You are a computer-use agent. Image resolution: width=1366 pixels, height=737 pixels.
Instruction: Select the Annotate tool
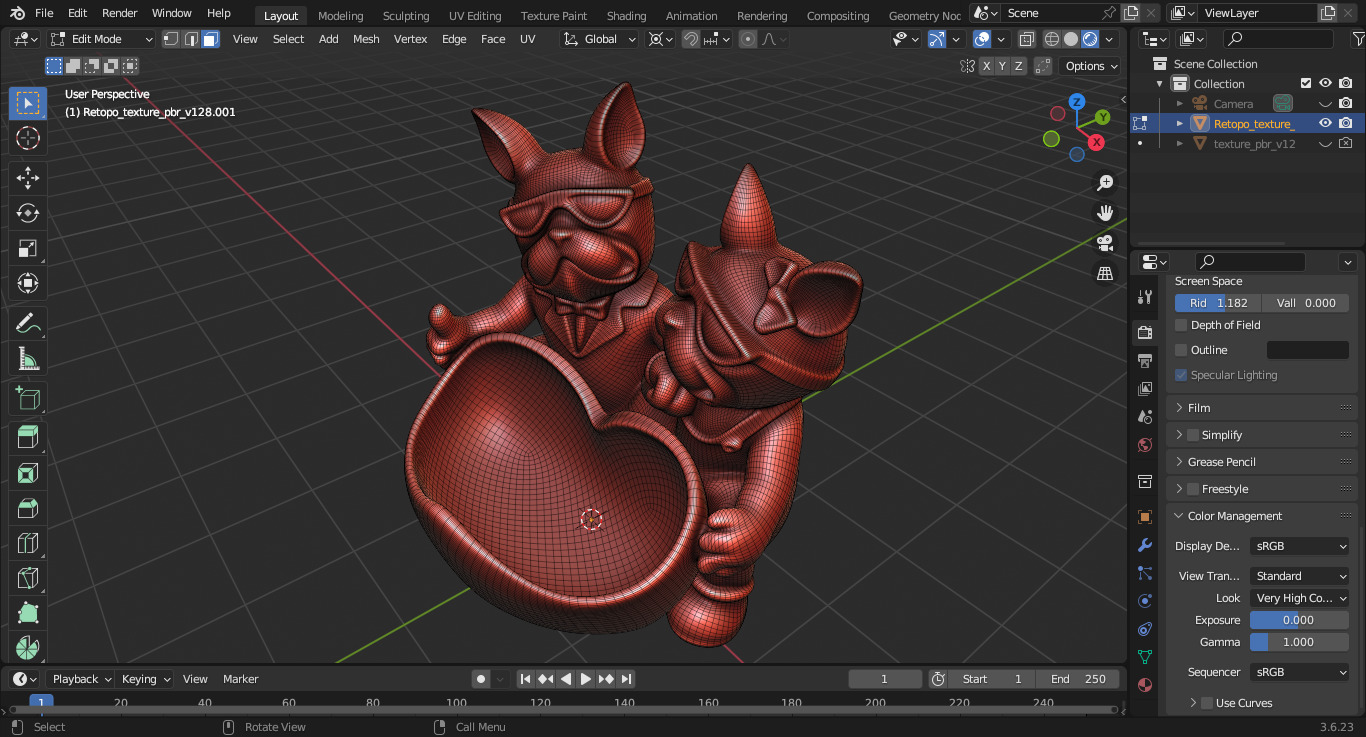[x=28, y=323]
